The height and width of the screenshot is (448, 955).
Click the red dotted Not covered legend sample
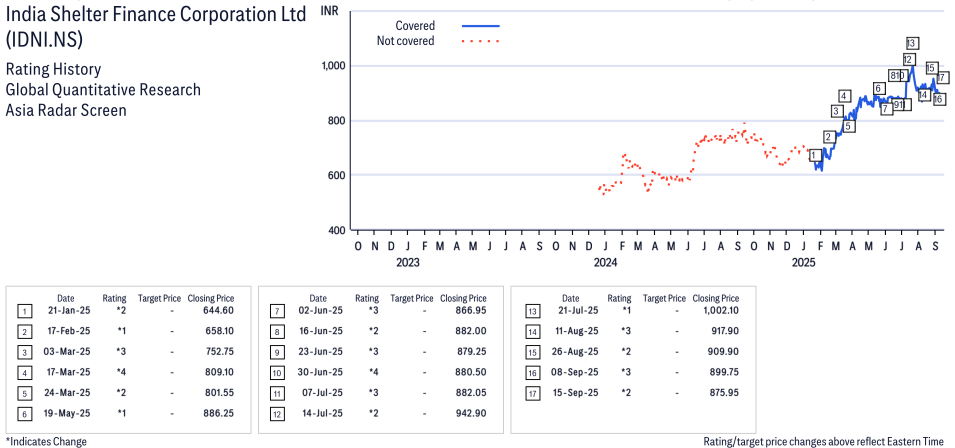[x=481, y=41]
